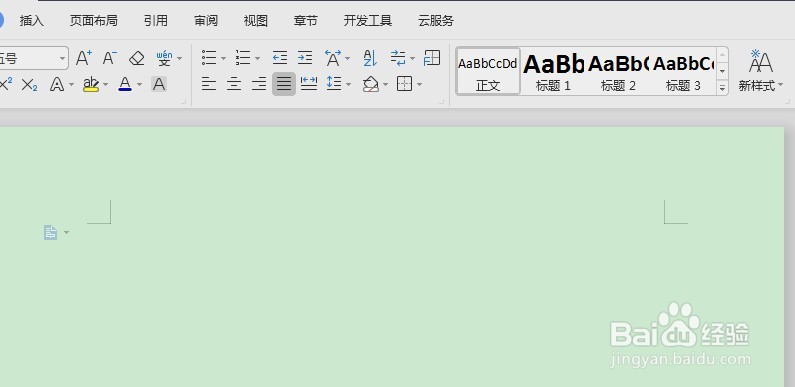Apply the font color A icon
This screenshot has height=387, width=795.
point(125,84)
